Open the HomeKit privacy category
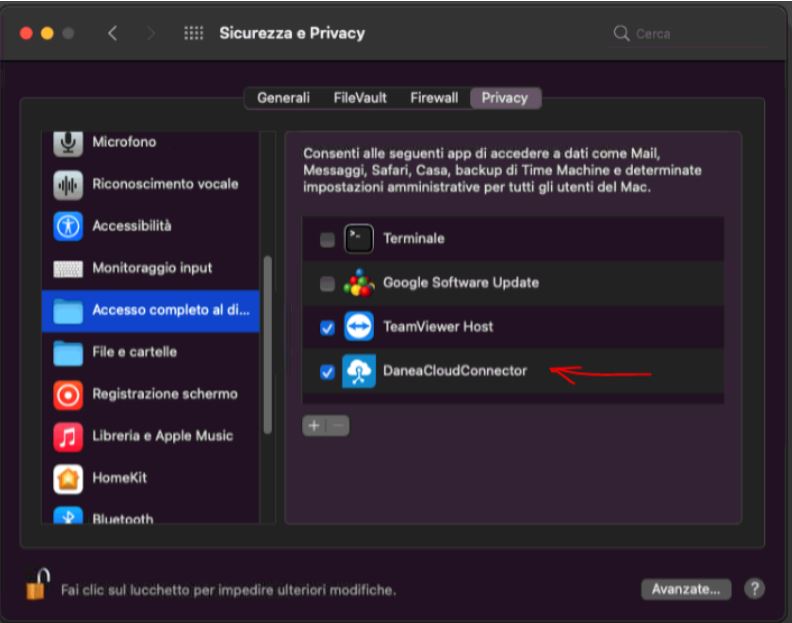 point(150,478)
